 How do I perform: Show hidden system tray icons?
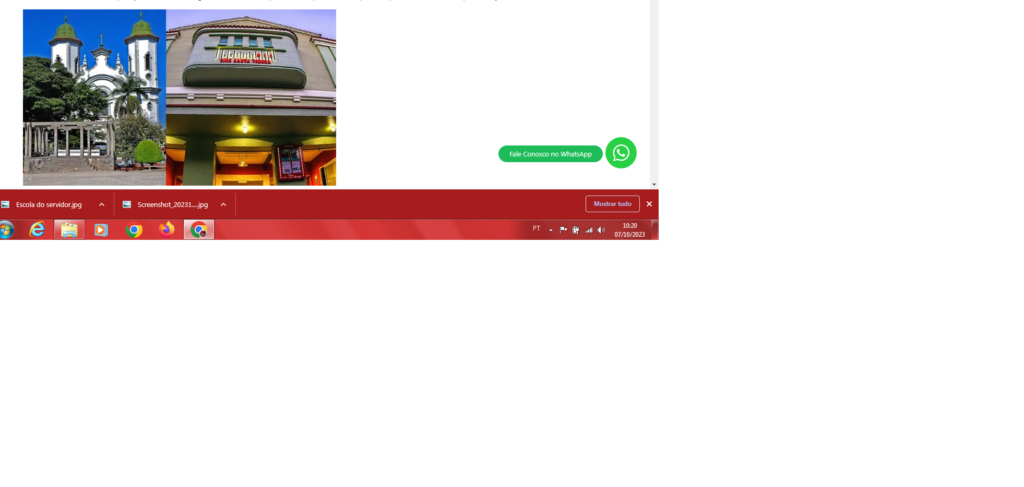click(x=550, y=230)
